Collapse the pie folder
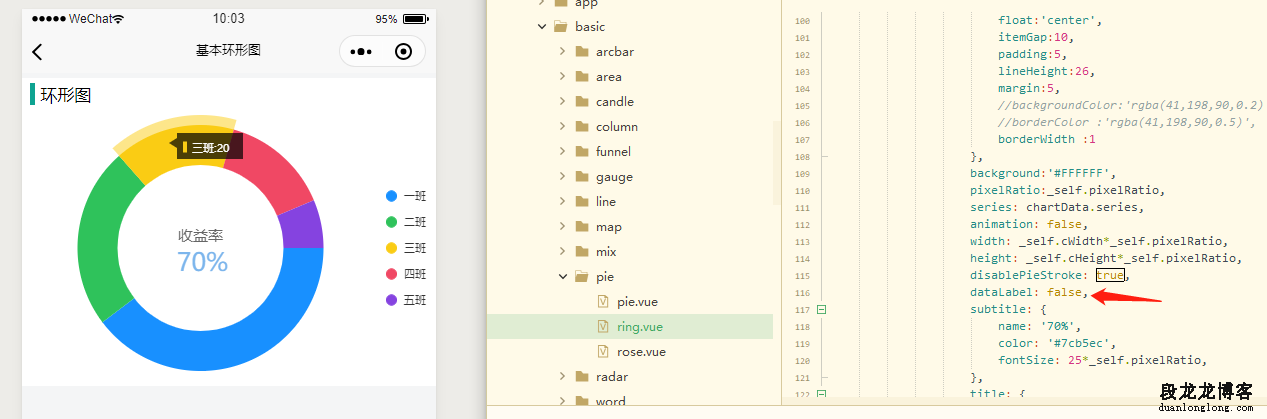The height and width of the screenshot is (419, 1267). [563, 276]
